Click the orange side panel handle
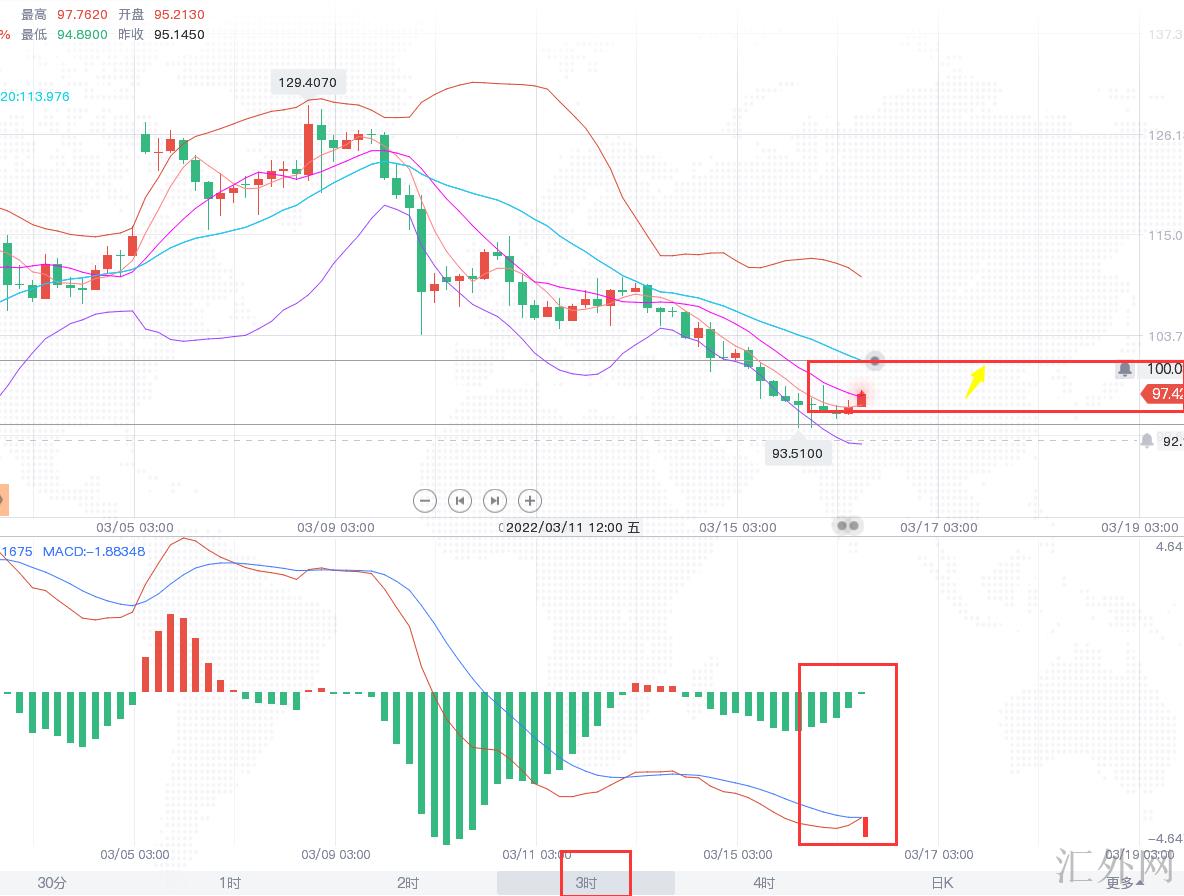The height and width of the screenshot is (896, 1184). (x=4, y=499)
